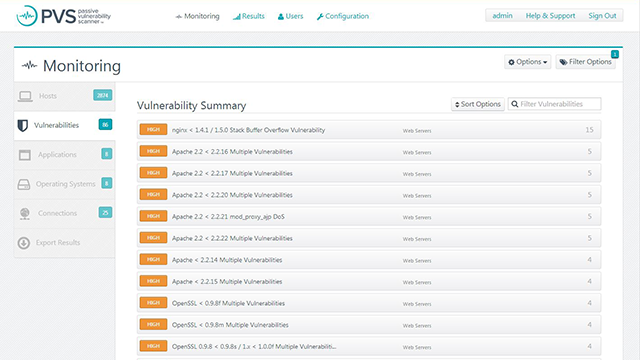Click count 4 on Apache < 2.2.15 row
Image resolution: width=640 pixels, height=360 pixels.
coord(589,281)
